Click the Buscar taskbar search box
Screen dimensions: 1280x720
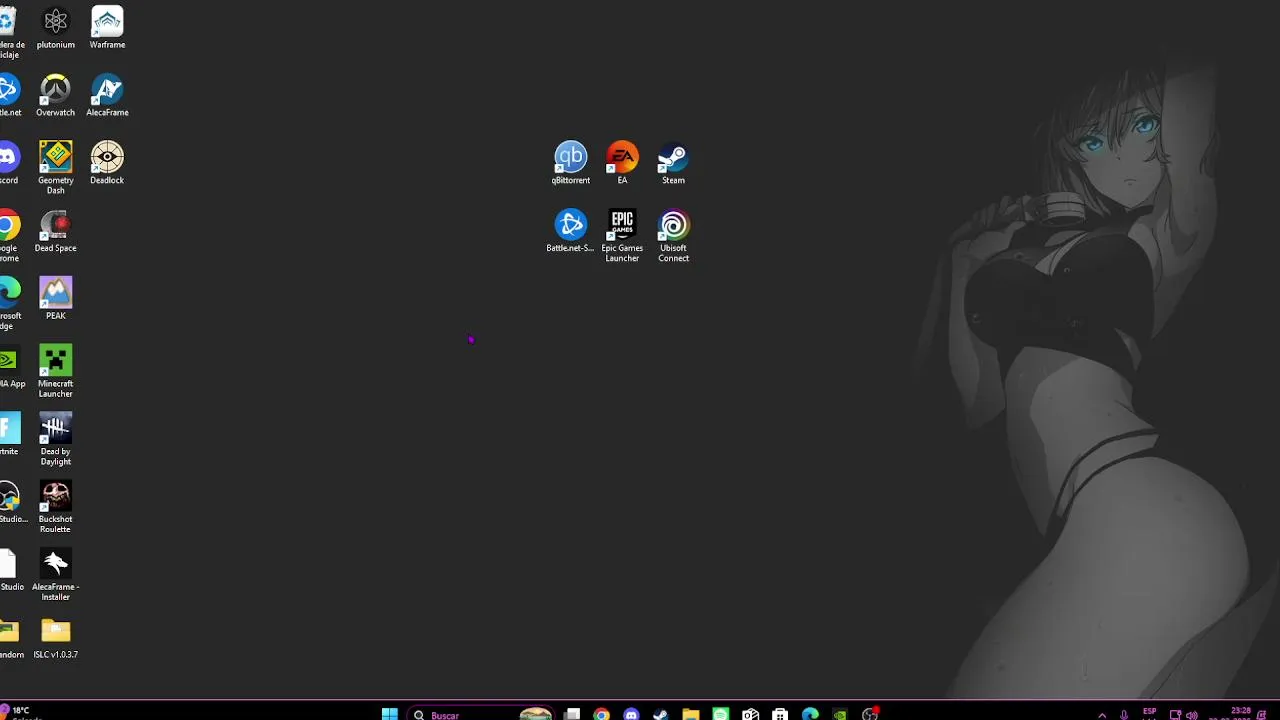480,714
